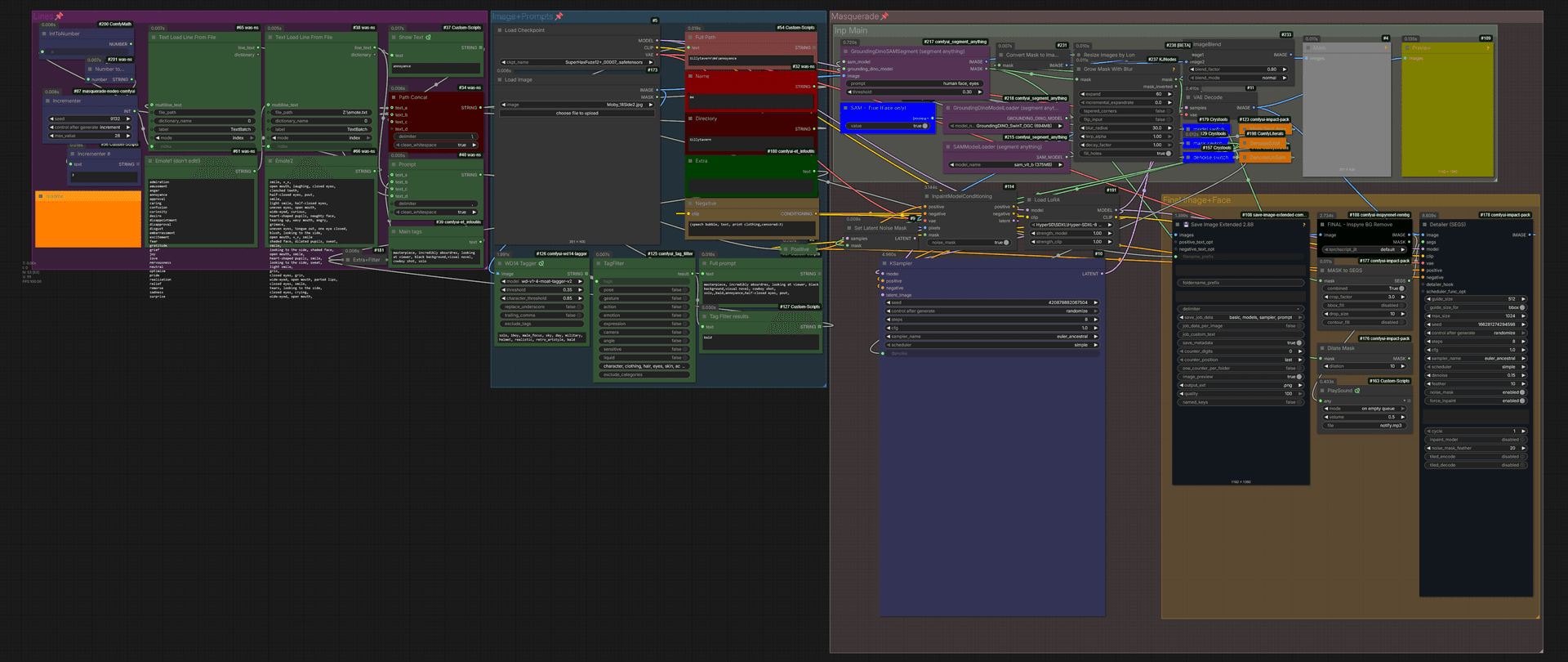Collapse the VAE Decode node title dot
Image resolution: width=1568 pixels, height=662 pixels.
click(1189, 97)
